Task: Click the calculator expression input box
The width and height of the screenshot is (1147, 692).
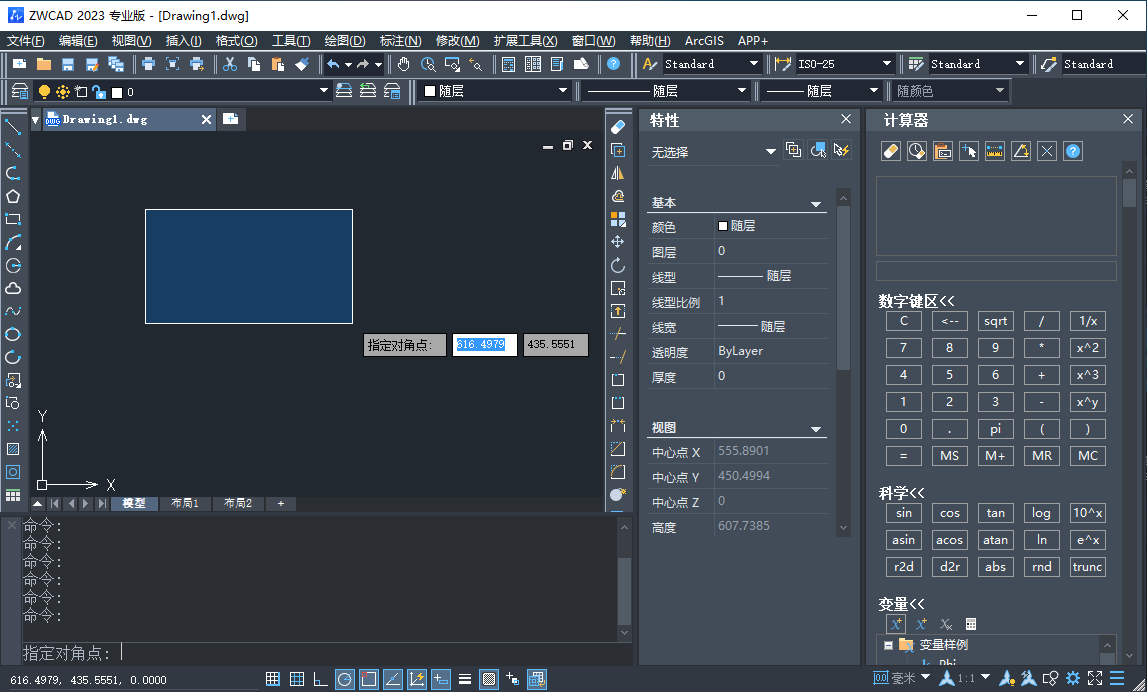Action: coord(996,271)
